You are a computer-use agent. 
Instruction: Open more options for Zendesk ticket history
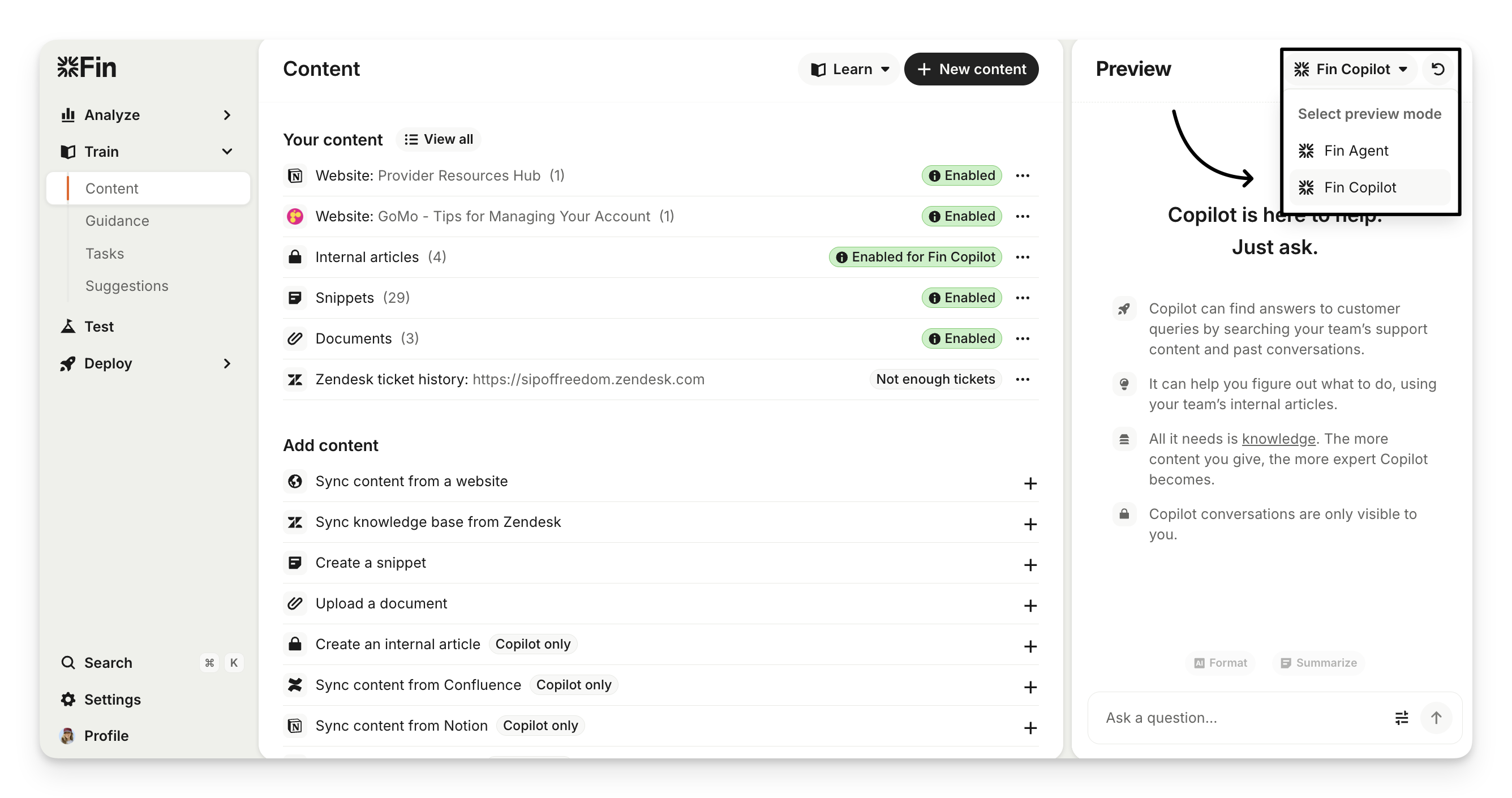pos(1023,379)
